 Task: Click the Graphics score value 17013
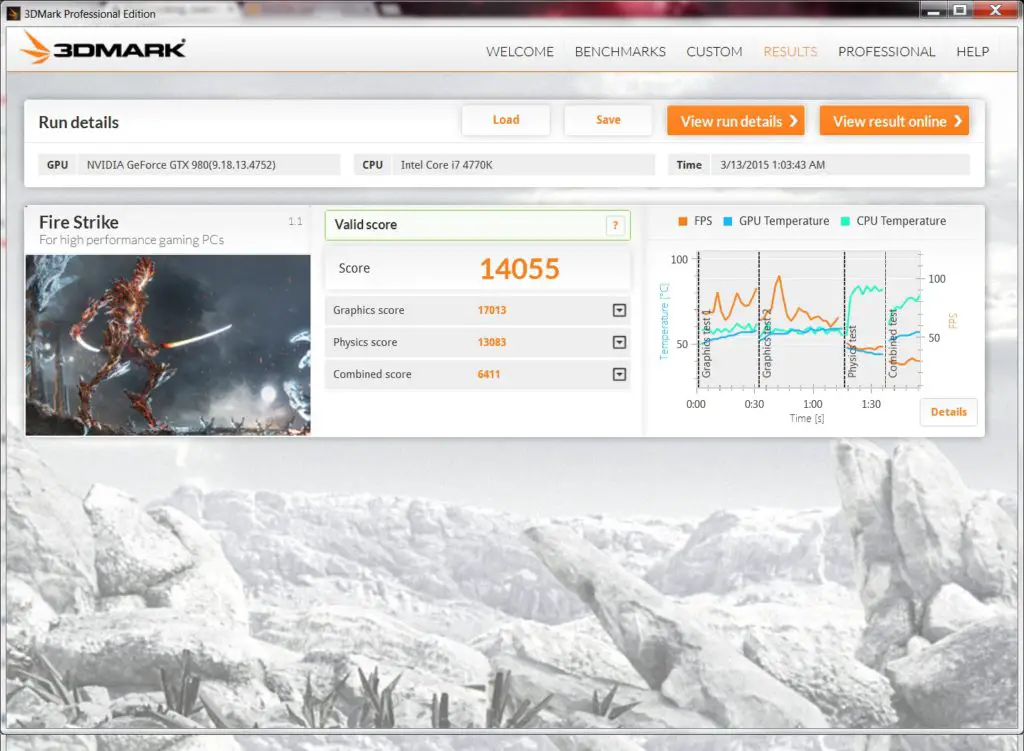click(492, 310)
